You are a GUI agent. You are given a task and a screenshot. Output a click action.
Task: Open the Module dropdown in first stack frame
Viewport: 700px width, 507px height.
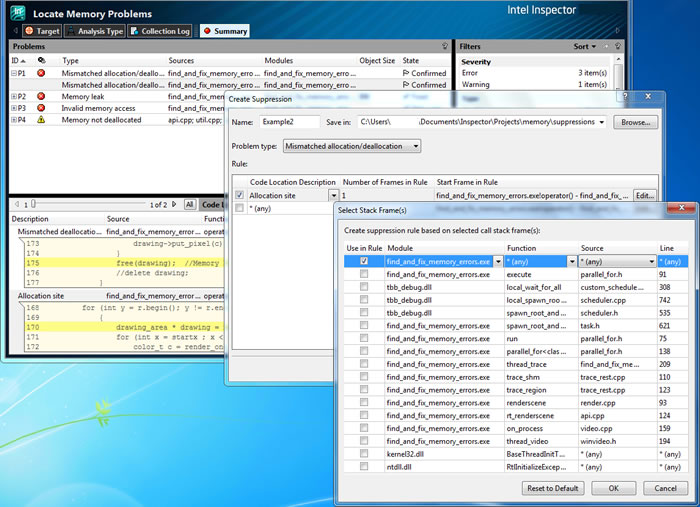point(498,261)
